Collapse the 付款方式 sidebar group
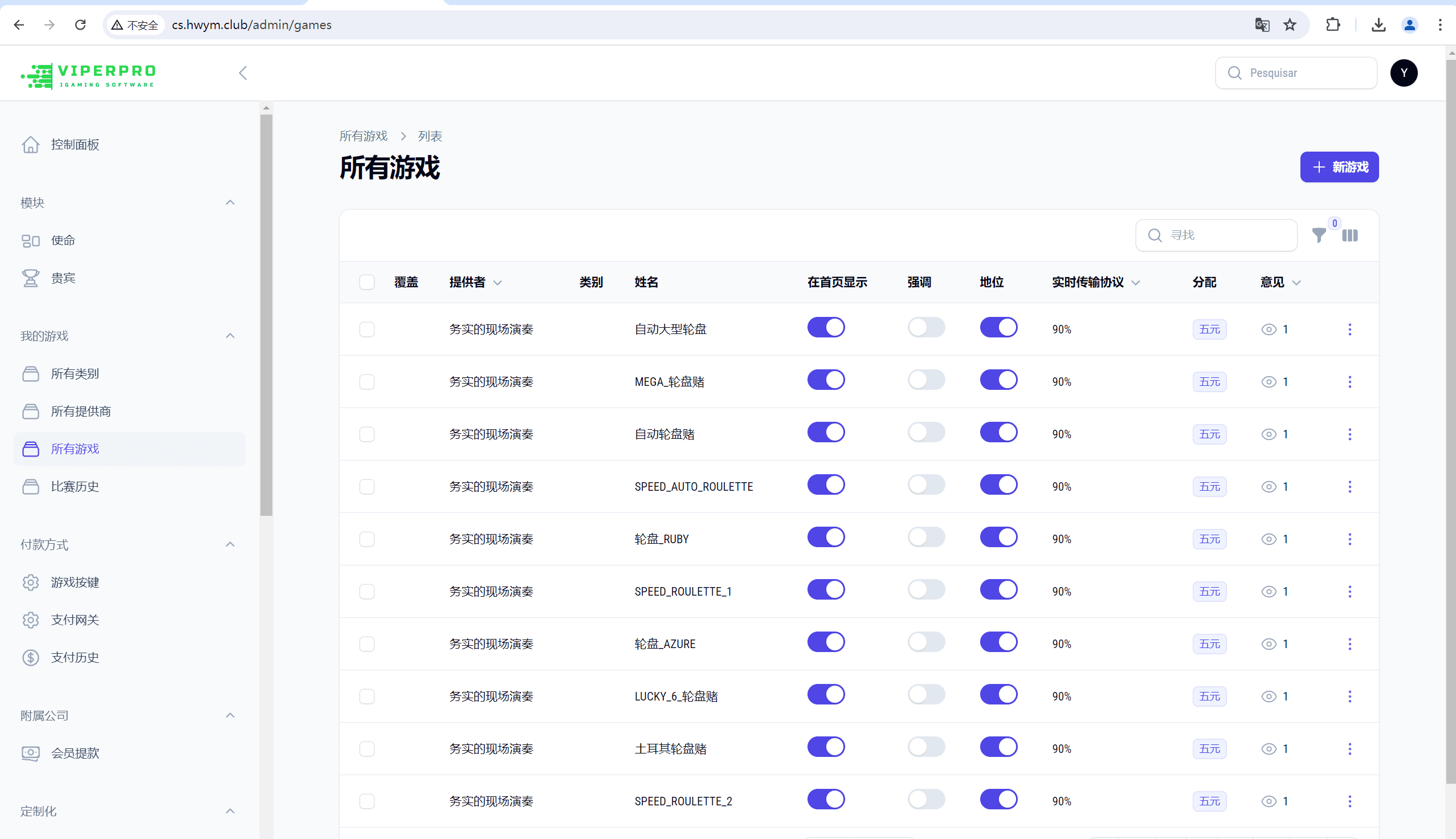Image resolution: width=1456 pixels, height=839 pixels. (230, 544)
